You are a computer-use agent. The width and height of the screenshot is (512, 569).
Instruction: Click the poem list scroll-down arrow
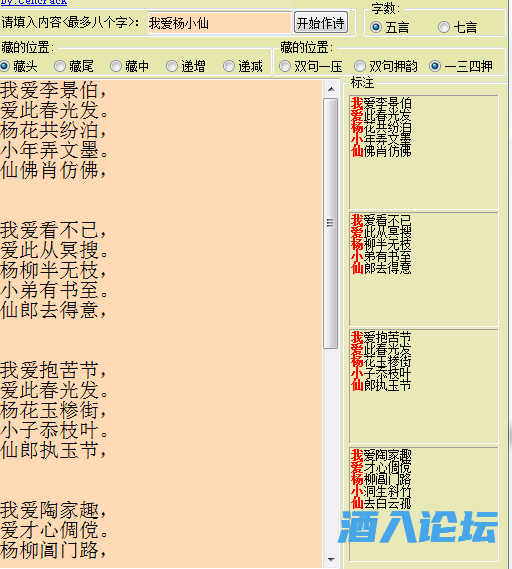pos(331,560)
